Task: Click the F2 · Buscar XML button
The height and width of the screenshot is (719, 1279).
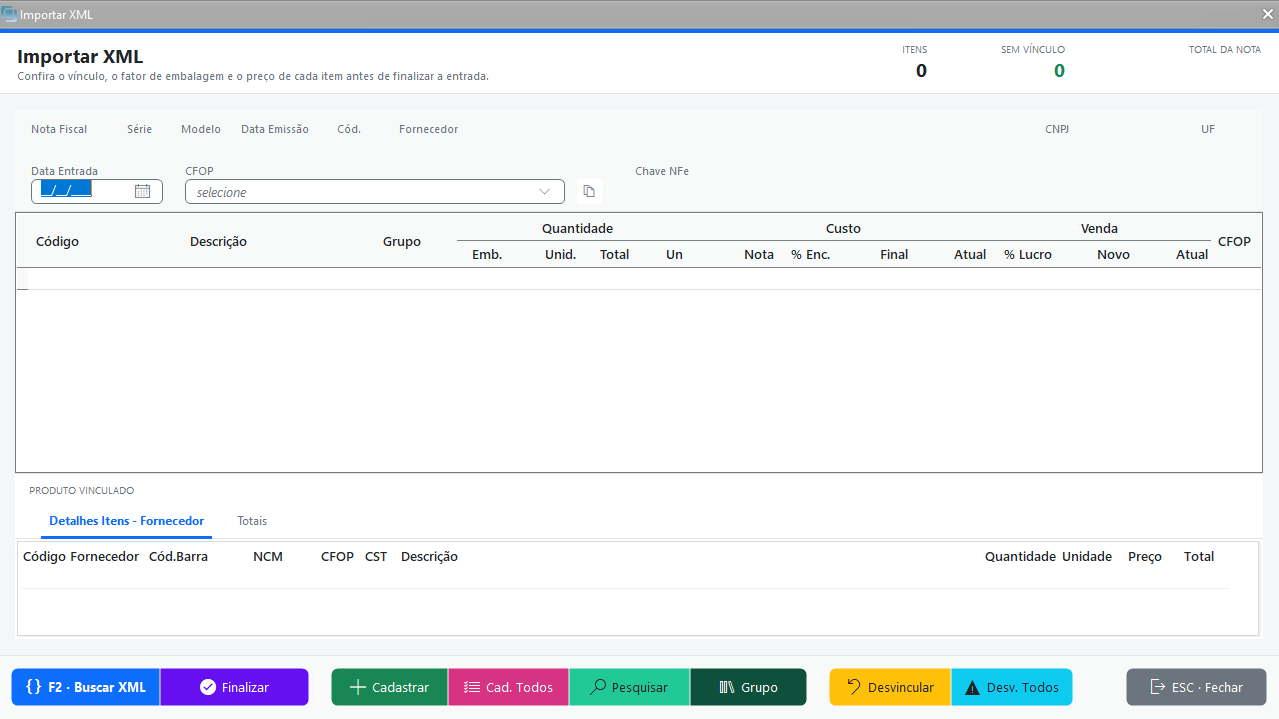Action: [85, 687]
